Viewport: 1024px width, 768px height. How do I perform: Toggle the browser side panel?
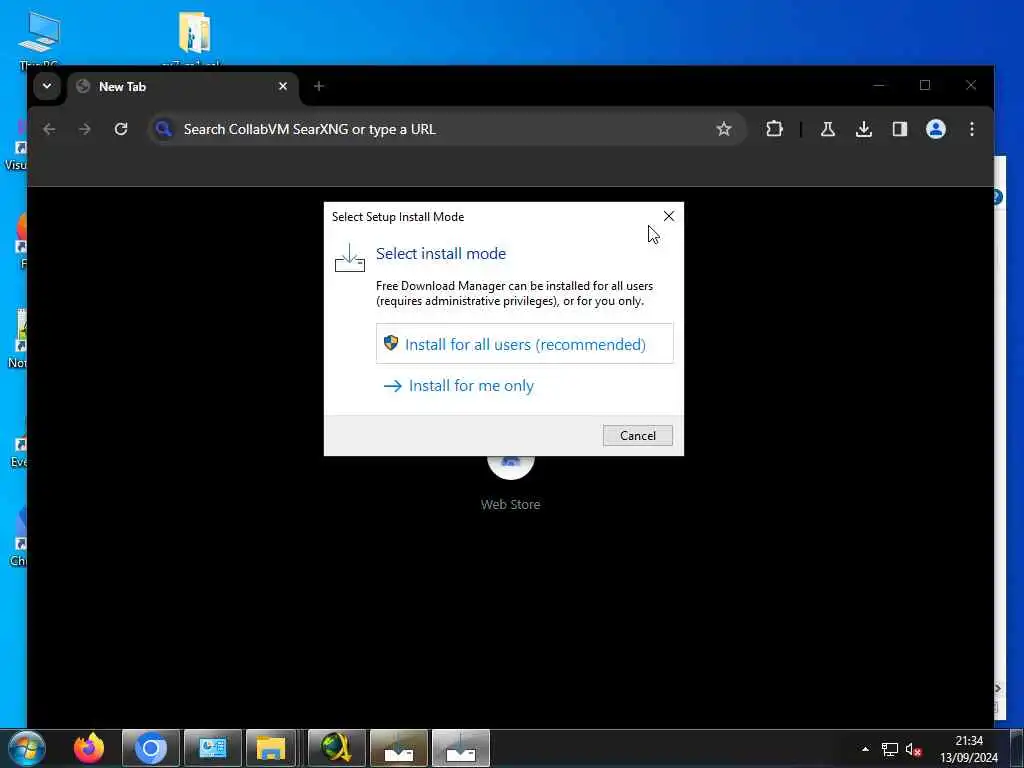[899, 129]
